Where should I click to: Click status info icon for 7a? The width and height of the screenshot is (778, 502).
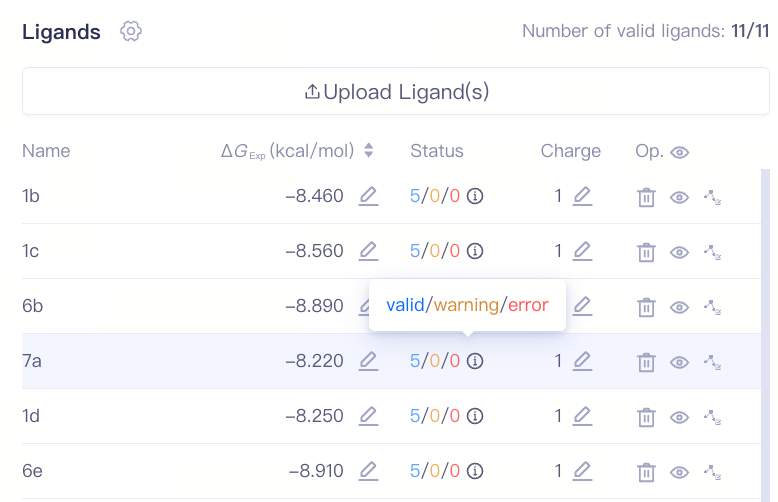(475, 361)
